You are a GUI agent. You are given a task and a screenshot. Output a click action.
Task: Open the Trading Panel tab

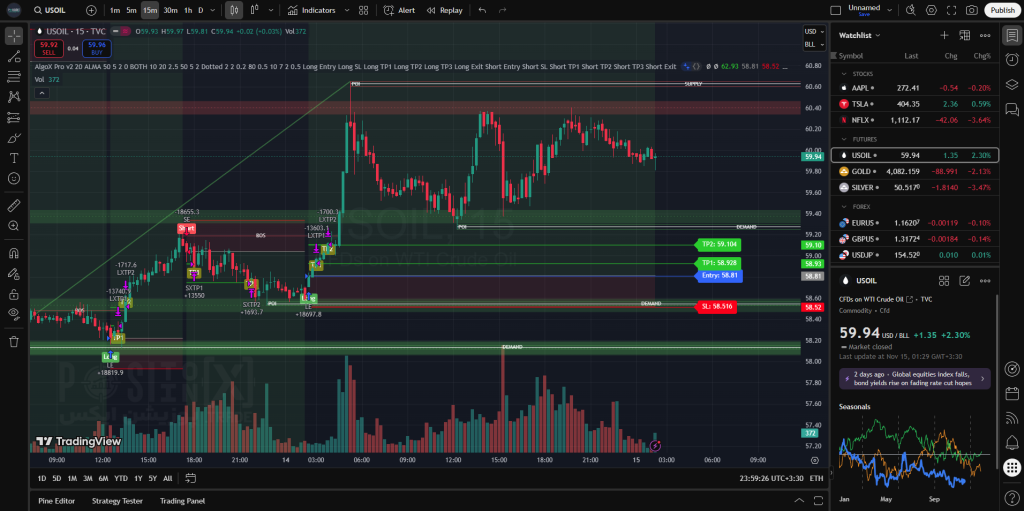tap(182, 501)
